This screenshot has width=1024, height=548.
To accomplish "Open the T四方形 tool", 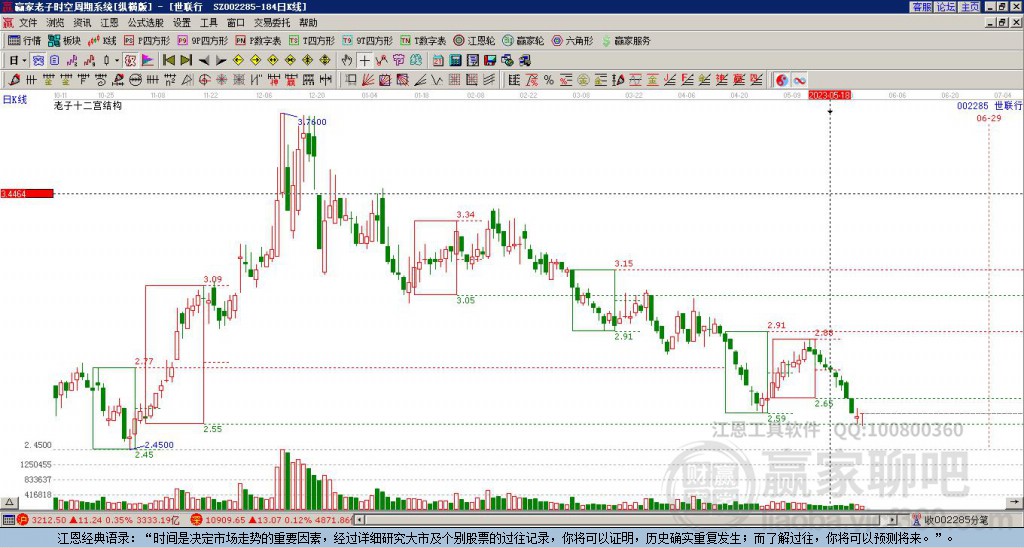I will tap(312, 40).
